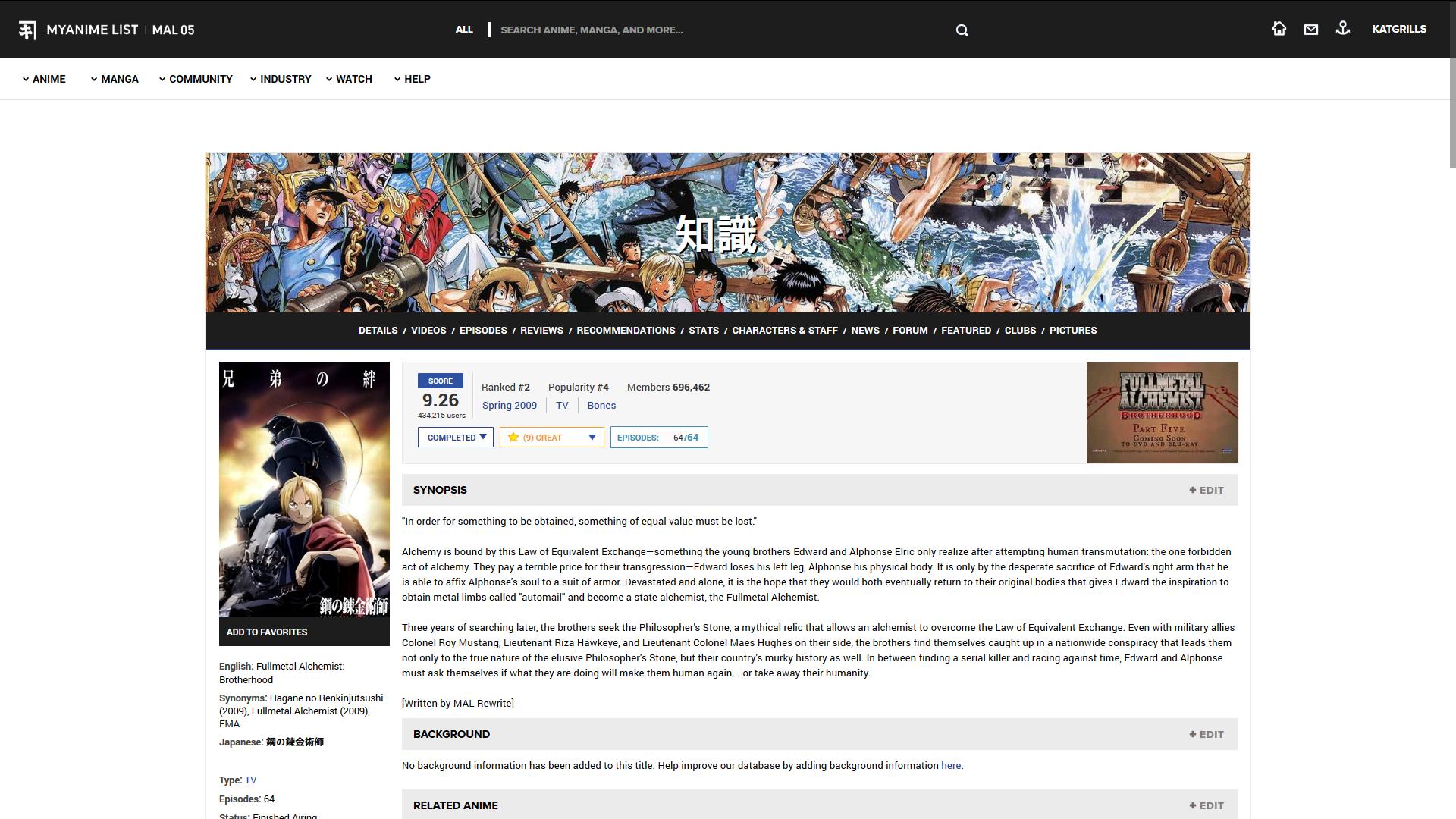Click the plus icon beside Background Edit
Viewport: 1456px width, 819px height.
[x=1192, y=734]
